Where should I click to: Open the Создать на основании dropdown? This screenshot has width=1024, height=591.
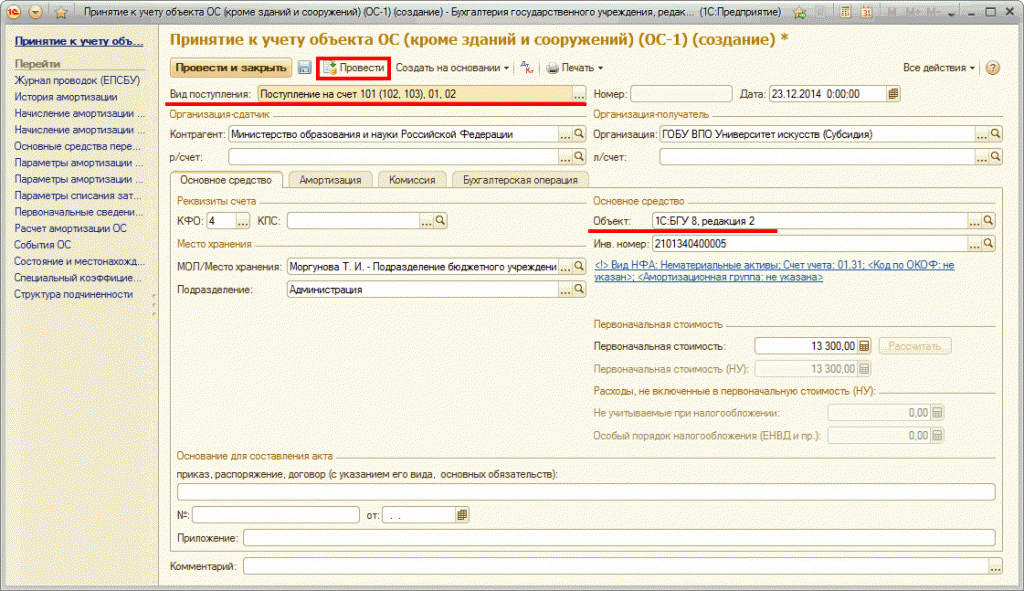[452, 67]
